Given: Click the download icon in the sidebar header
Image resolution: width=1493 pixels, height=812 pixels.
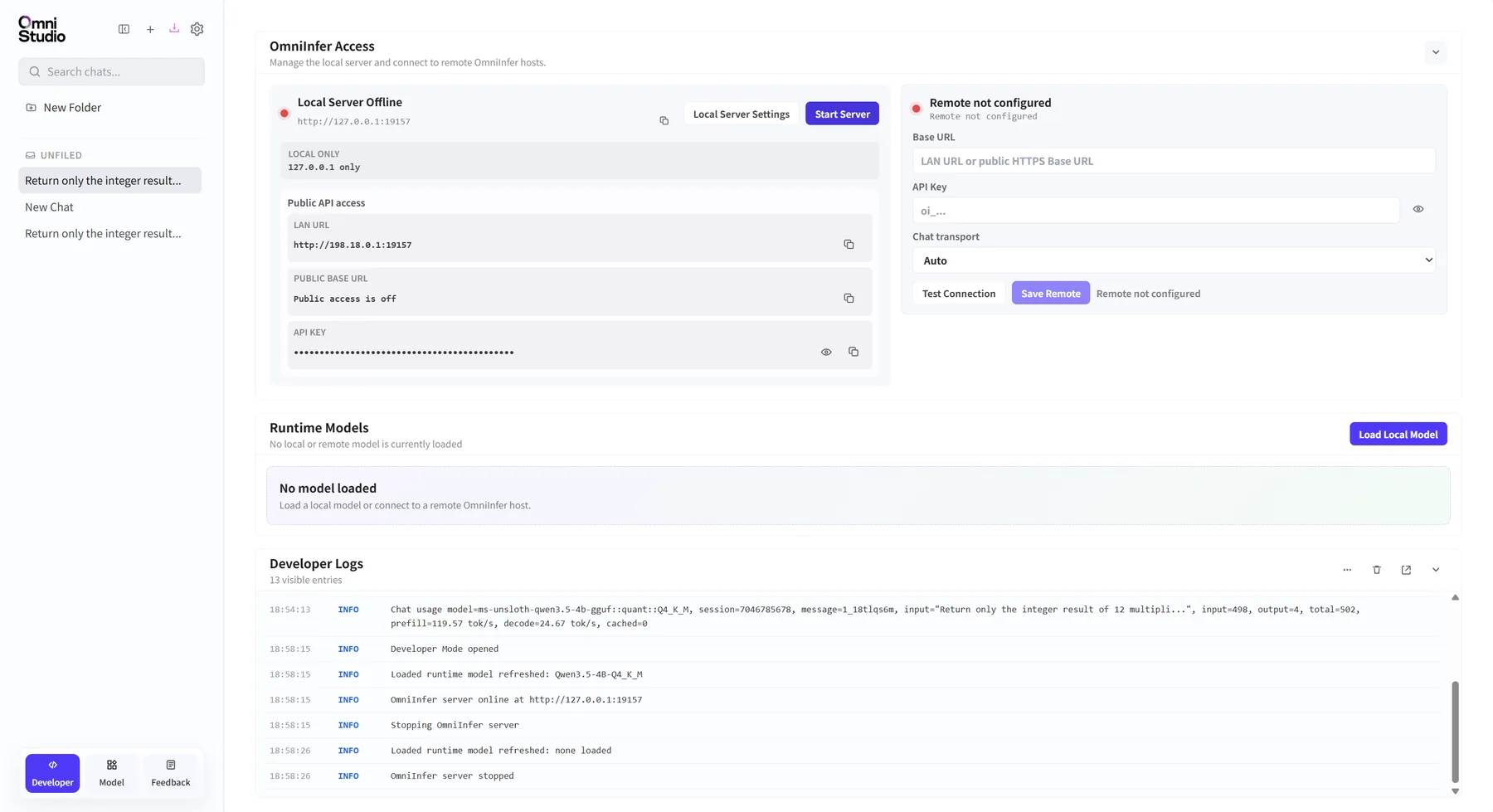Looking at the screenshot, I should pos(174,28).
